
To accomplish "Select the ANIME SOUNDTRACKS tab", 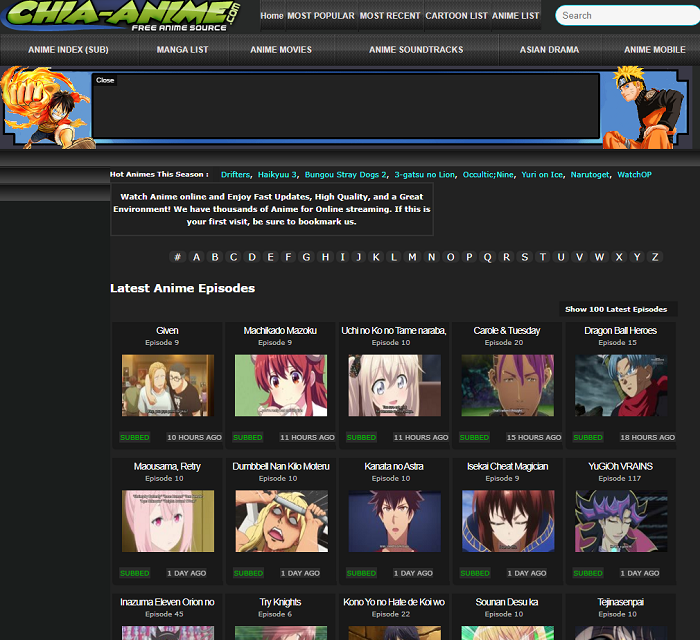I will tap(416, 50).
